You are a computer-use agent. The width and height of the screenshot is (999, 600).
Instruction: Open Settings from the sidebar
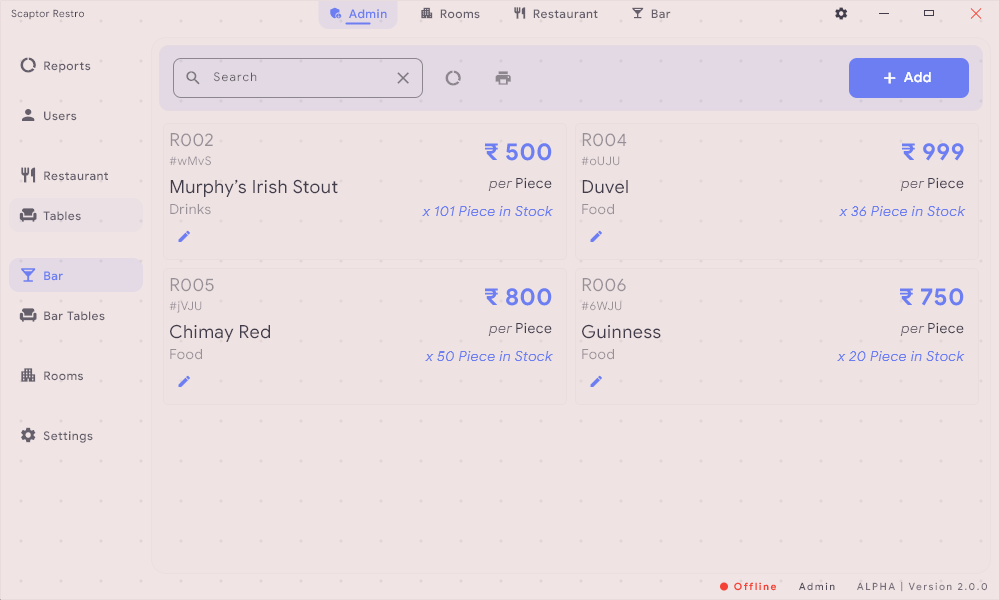click(x=67, y=436)
